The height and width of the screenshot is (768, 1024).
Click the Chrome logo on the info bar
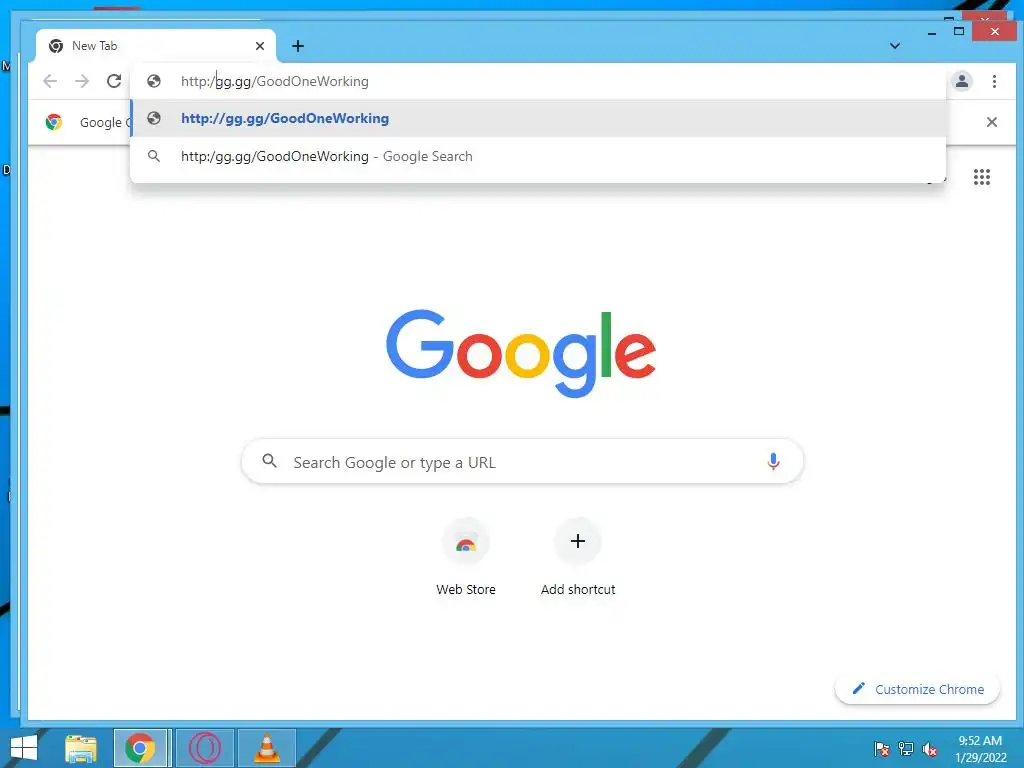point(54,122)
